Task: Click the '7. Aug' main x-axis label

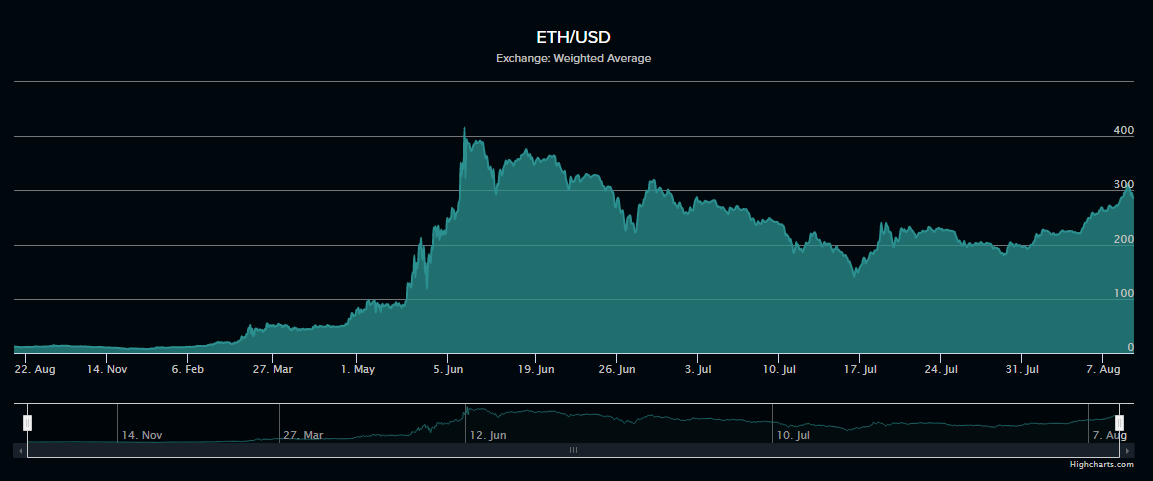Action: (x=1106, y=369)
